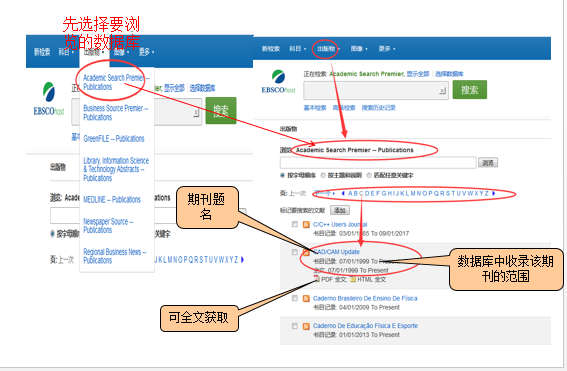
Task: Click 新检索 in the left screenshot toolbar
Action: [42, 52]
